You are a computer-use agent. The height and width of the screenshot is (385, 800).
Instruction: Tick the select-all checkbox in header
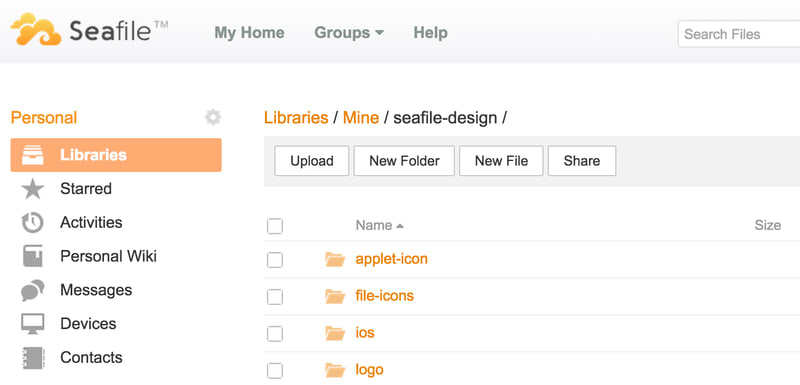[275, 226]
